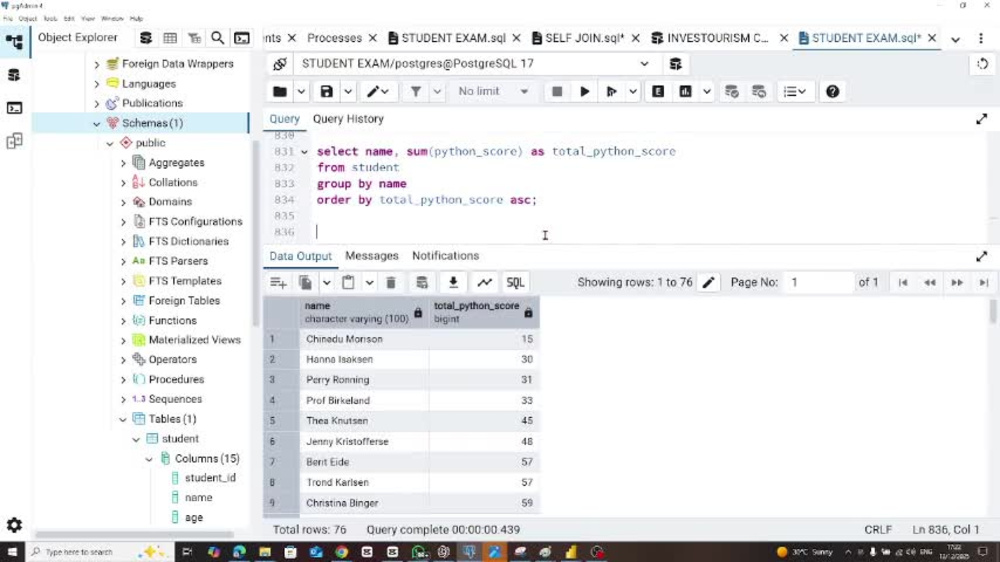Open the edit pencil tool

click(x=378, y=92)
